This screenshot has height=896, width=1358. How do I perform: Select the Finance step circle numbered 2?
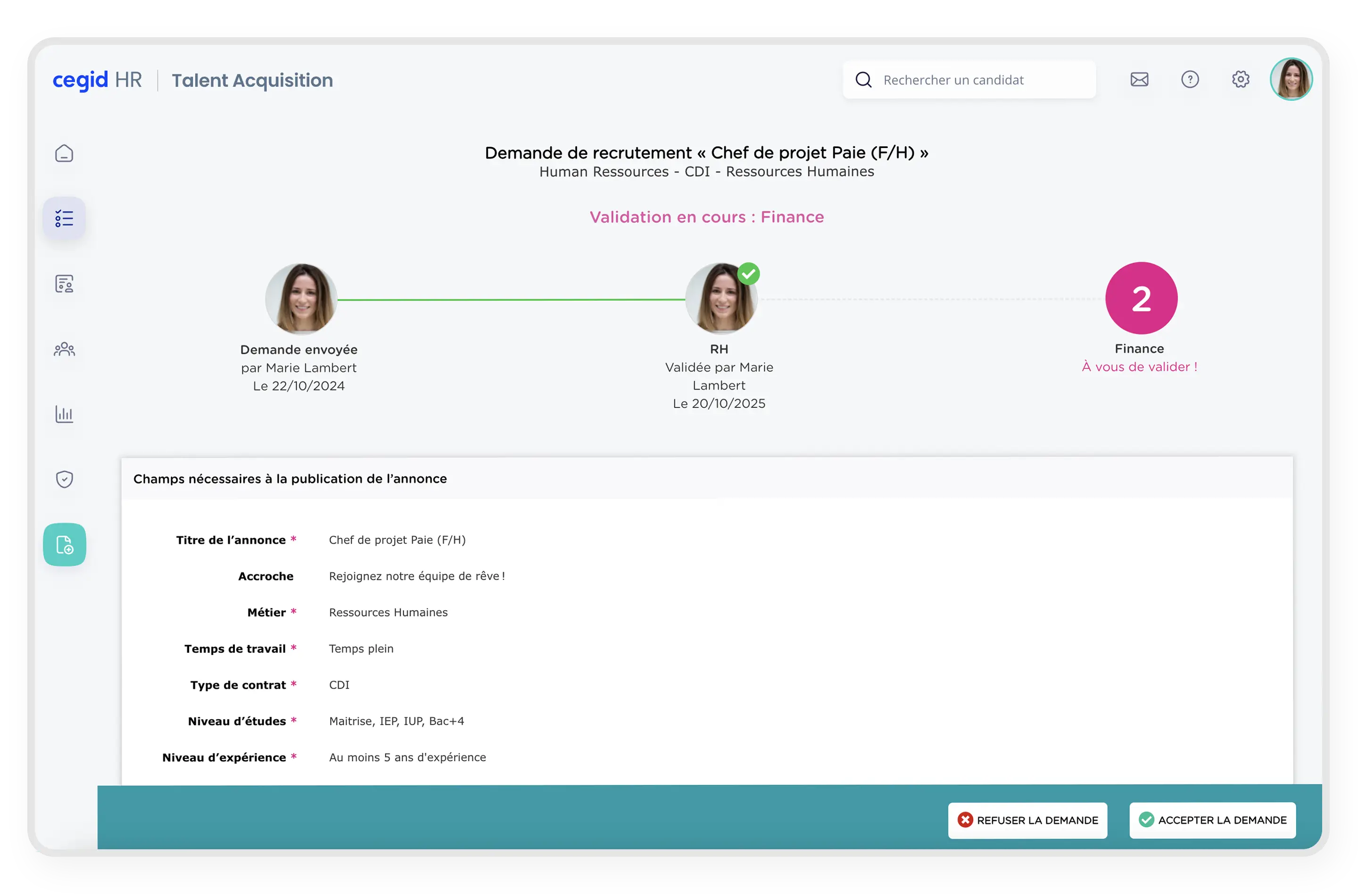(x=1141, y=299)
